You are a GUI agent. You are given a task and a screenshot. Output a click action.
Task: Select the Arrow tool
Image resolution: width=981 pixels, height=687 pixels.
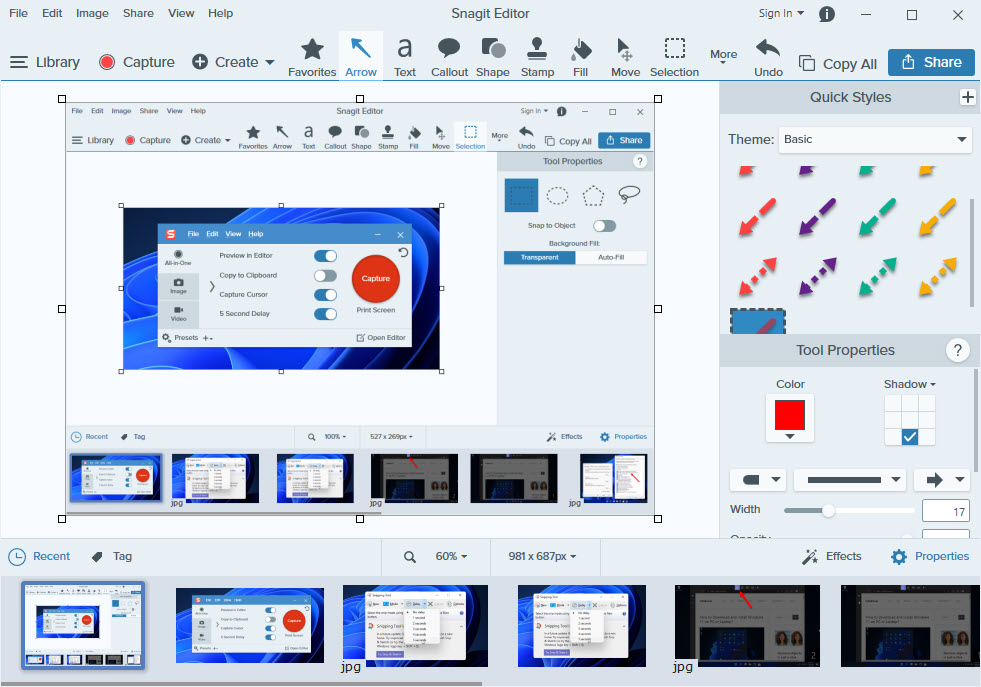coord(361,58)
